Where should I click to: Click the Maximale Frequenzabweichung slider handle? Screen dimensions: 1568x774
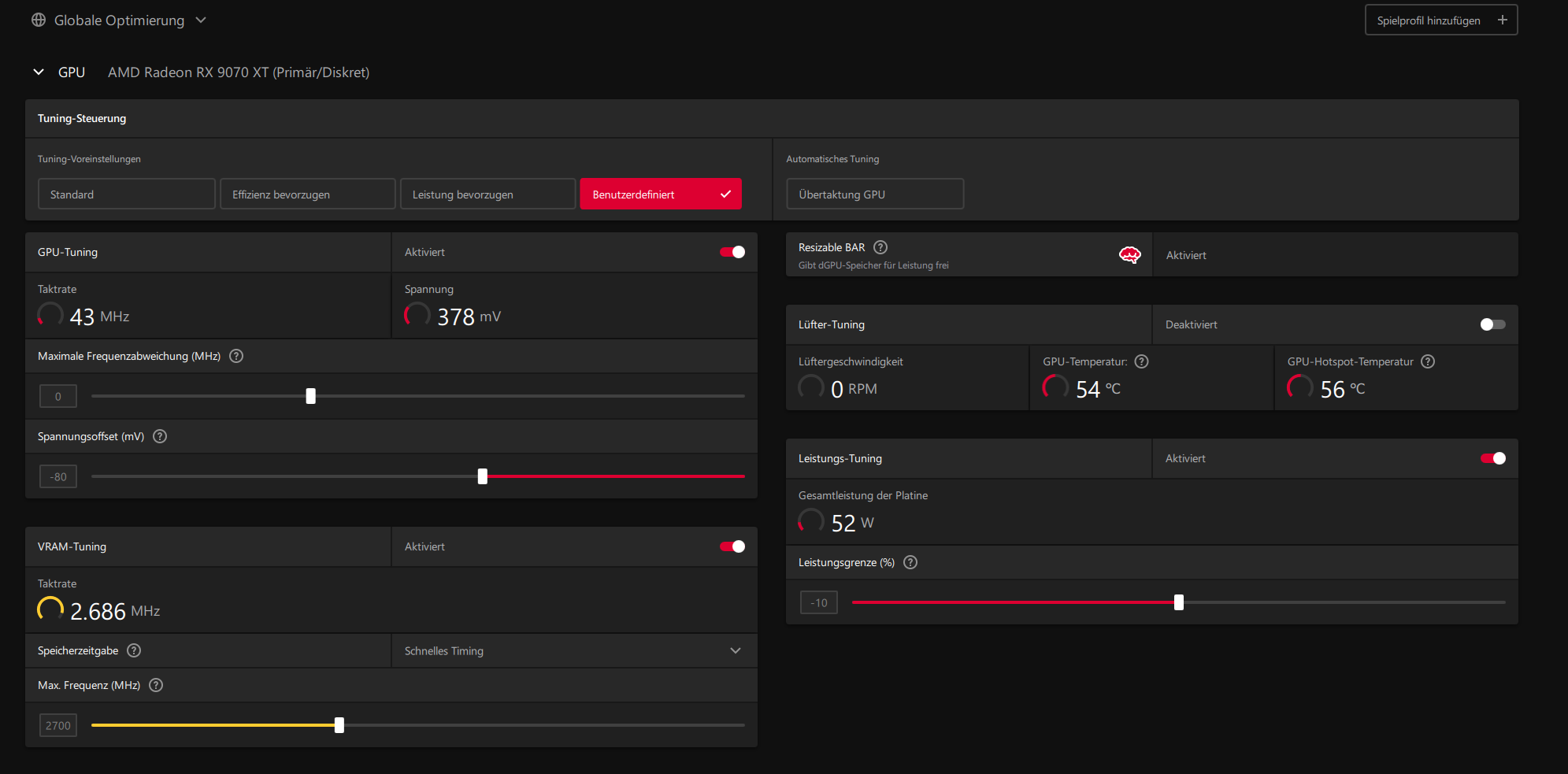[x=311, y=396]
